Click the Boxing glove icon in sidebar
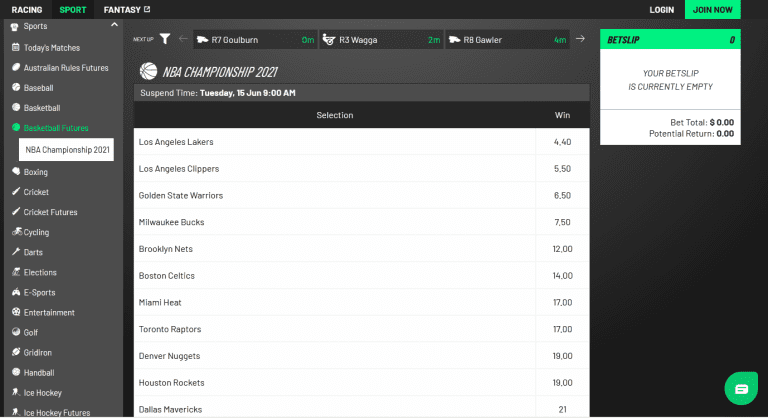 [15, 172]
